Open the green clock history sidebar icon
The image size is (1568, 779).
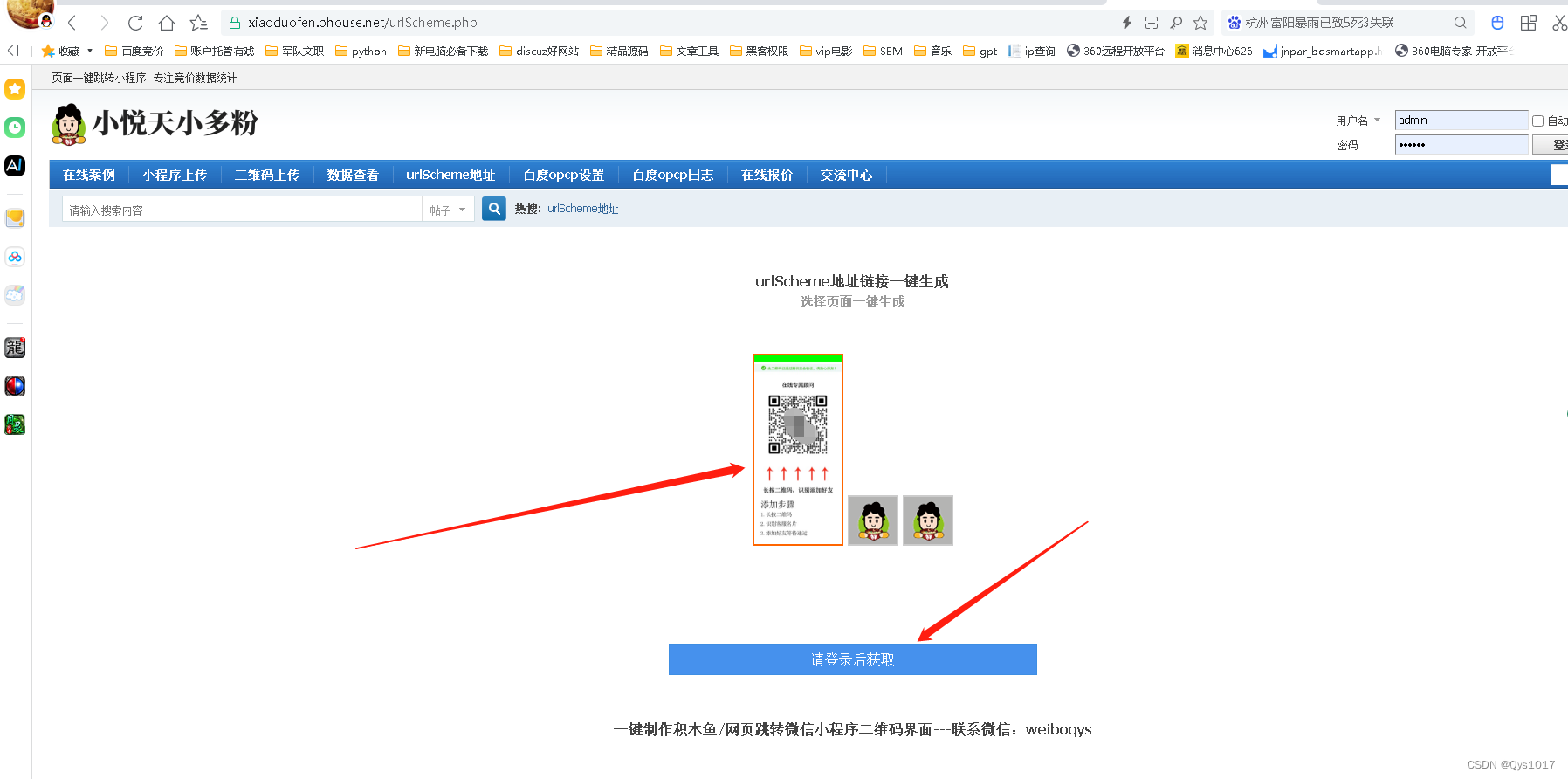15,128
